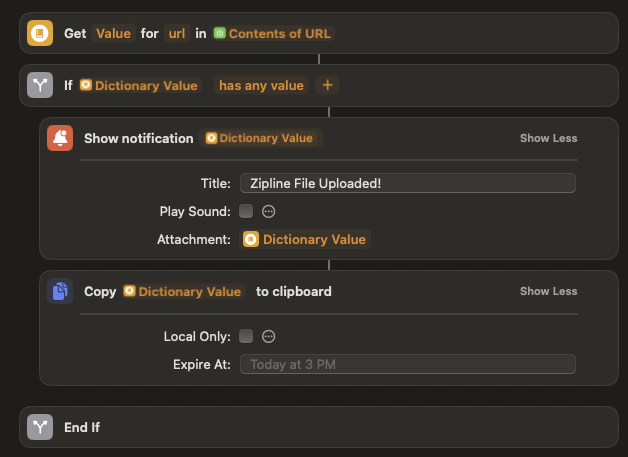Open the "Value" type selector in Get action
The height and width of the screenshot is (457, 628).
(x=114, y=33)
